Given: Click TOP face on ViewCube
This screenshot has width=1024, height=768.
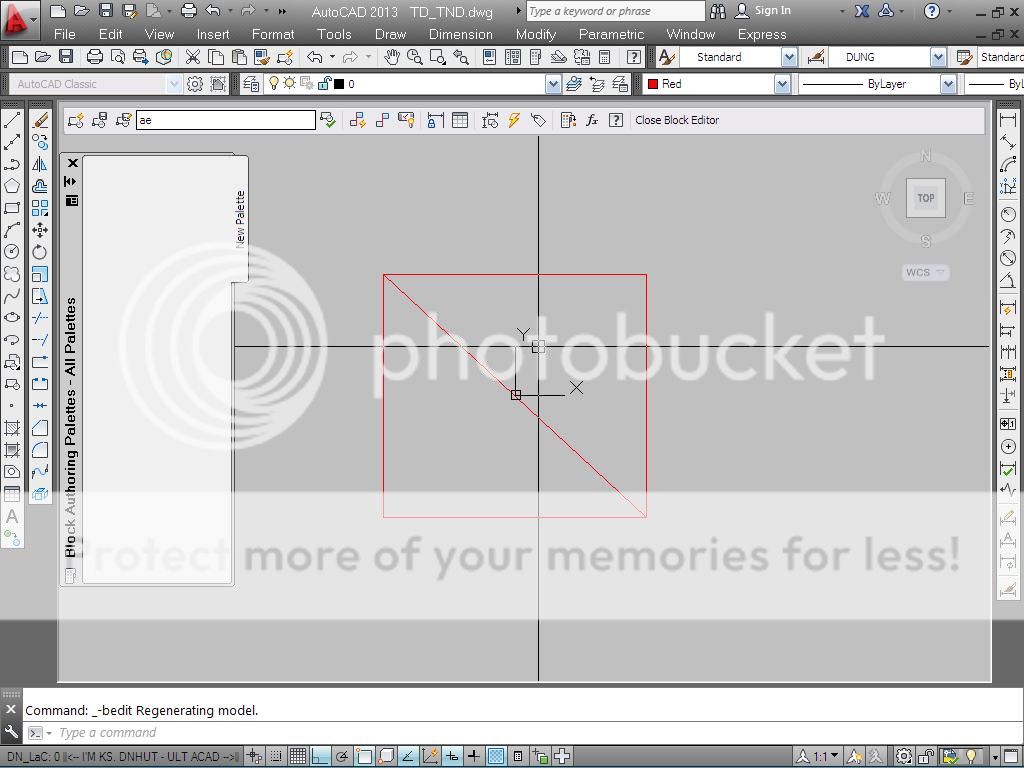Looking at the screenshot, I should (925, 198).
